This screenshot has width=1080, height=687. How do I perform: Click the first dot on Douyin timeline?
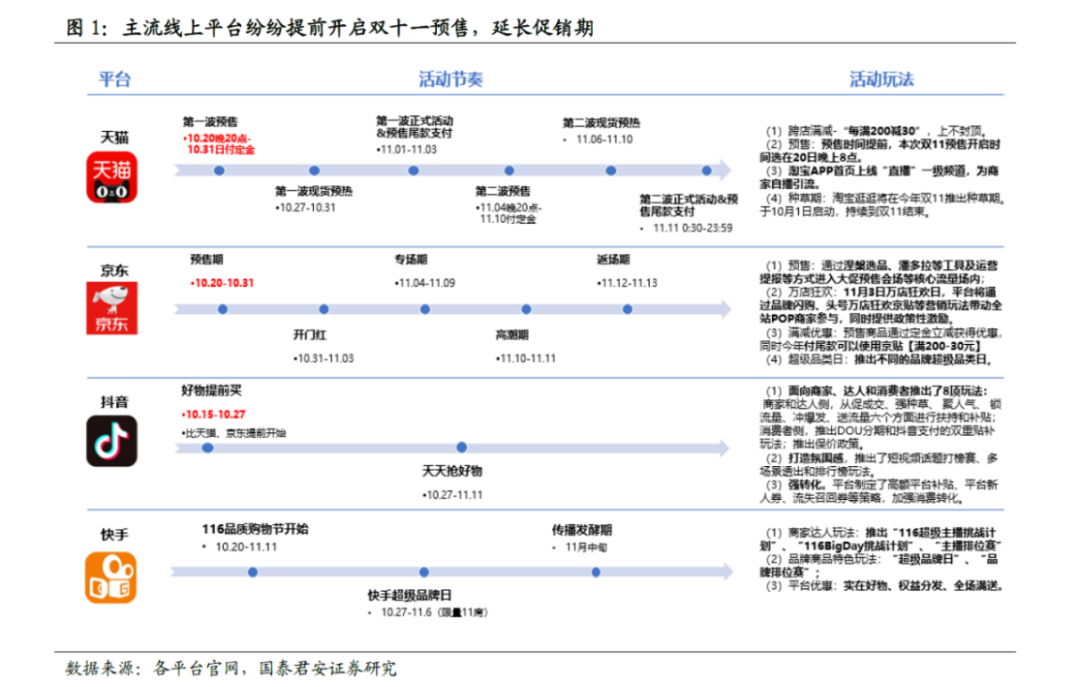(x=207, y=448)
